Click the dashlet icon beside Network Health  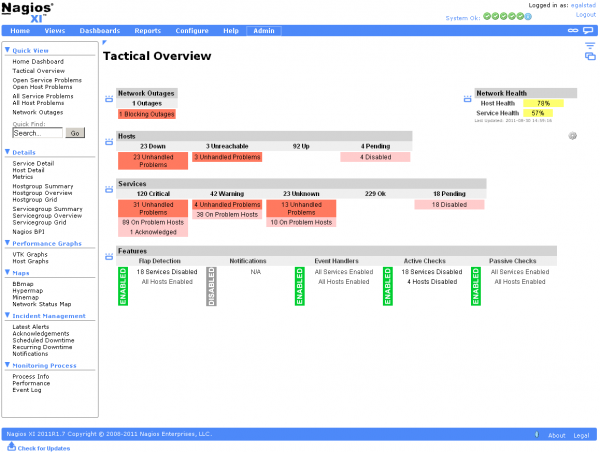pos(467,99)
